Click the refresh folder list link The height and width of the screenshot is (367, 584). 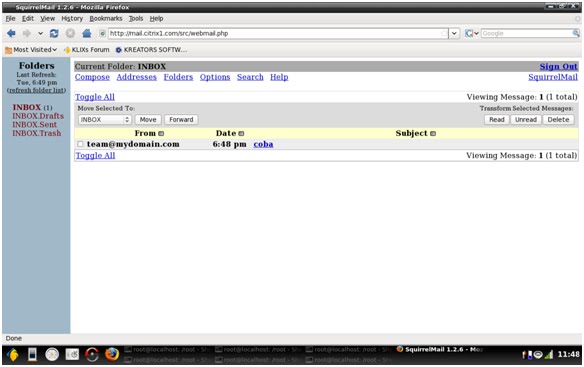click(x=36, y=91)
